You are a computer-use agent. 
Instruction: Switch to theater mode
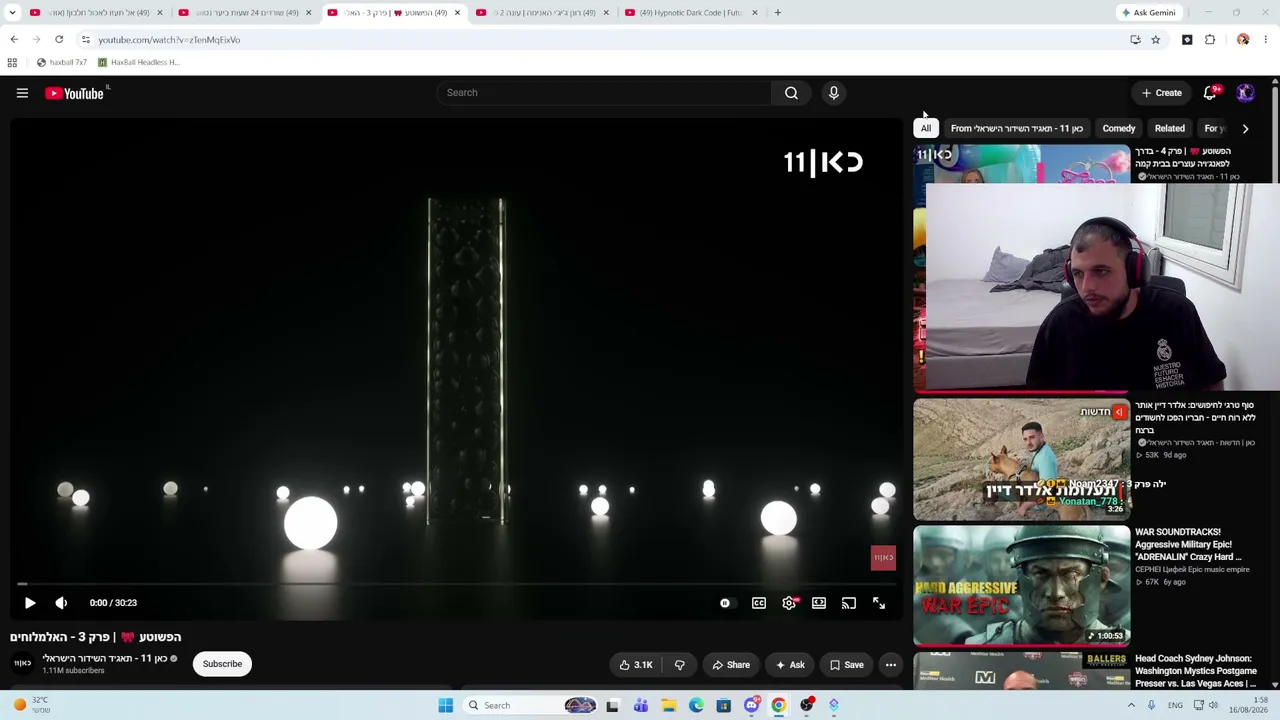pos(819,603)
